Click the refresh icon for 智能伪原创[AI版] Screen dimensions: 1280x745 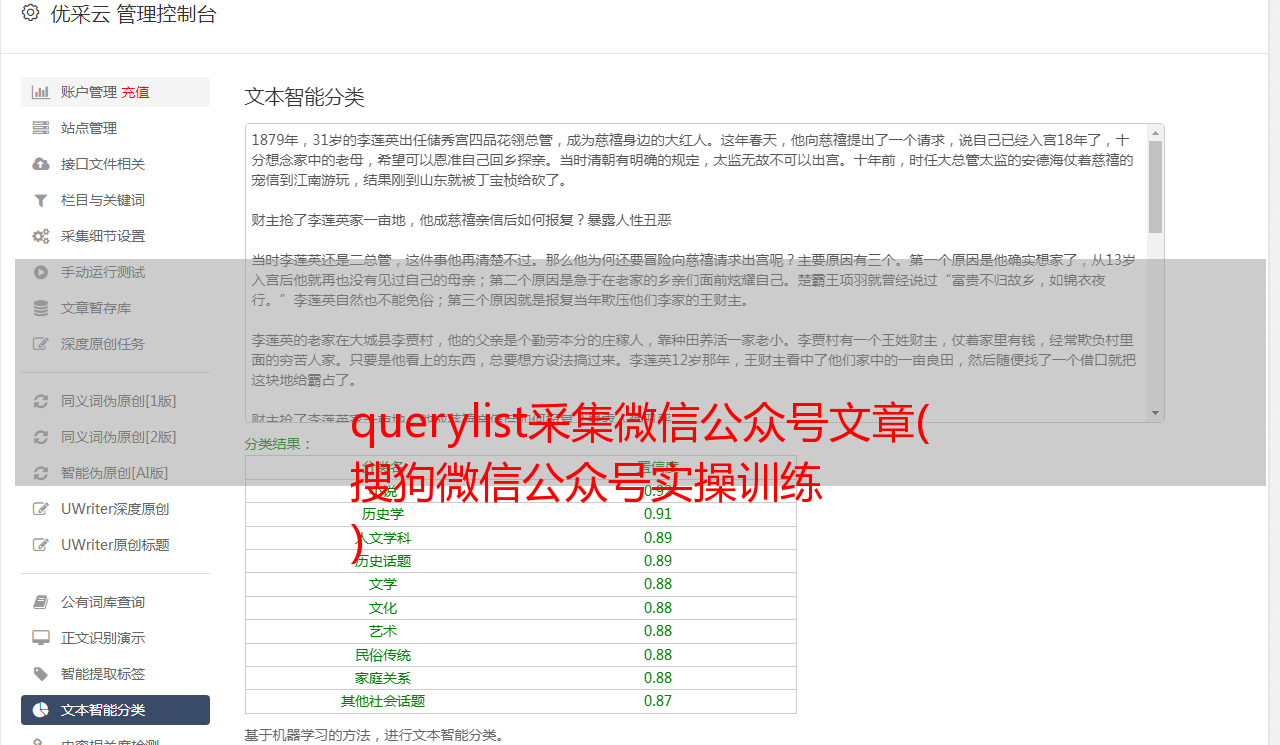pyautogui.click(x=41, y=473)
